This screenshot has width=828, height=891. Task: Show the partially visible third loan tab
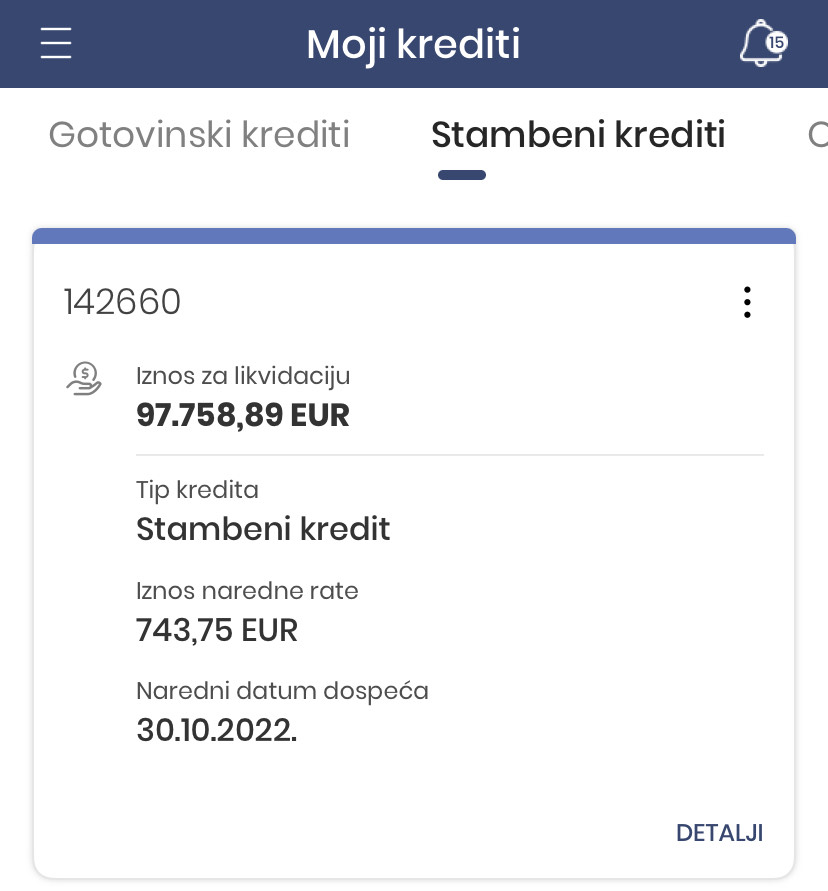[816, 134]
